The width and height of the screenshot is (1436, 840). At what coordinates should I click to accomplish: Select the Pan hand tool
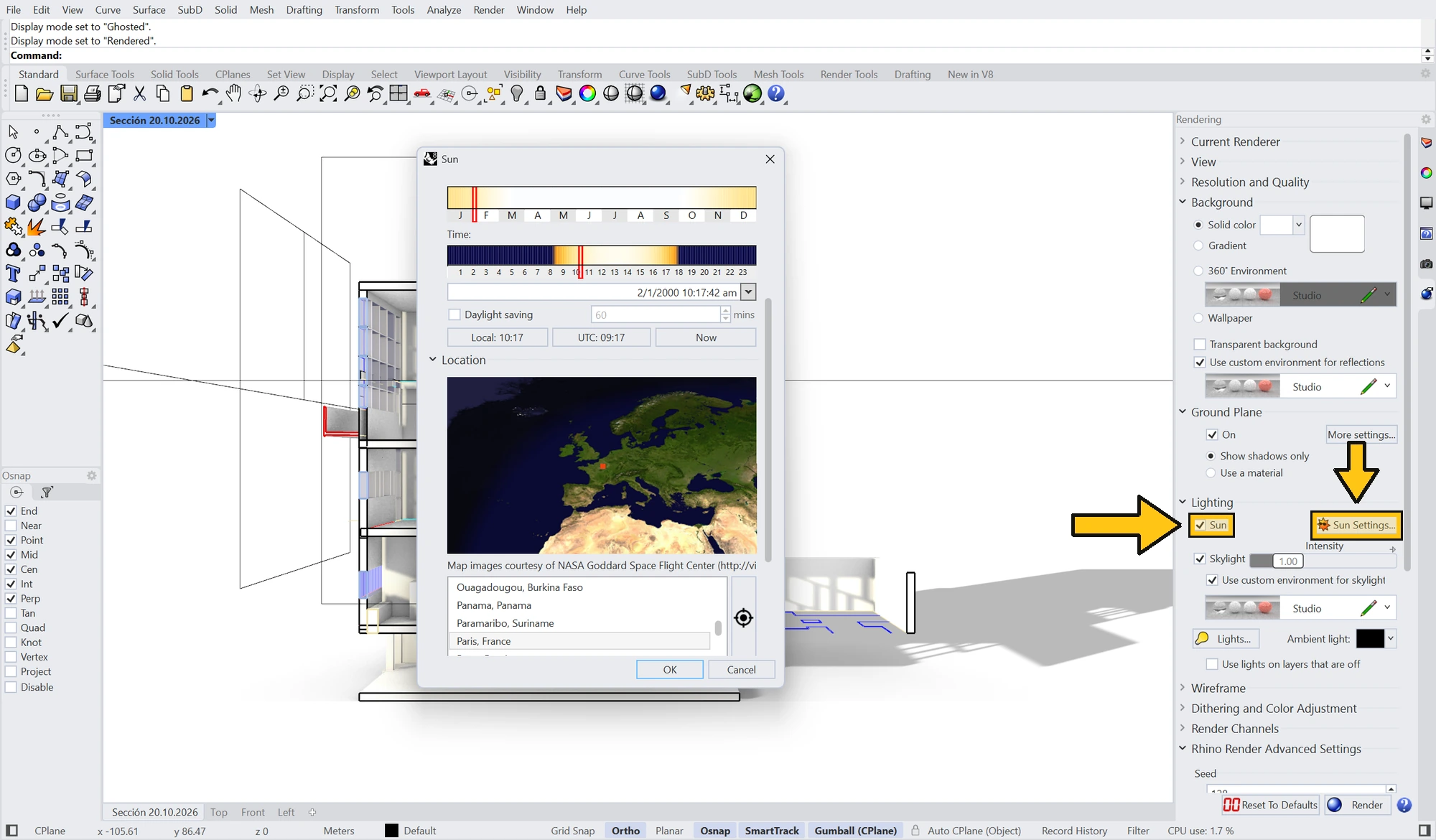tap(234, 94)
